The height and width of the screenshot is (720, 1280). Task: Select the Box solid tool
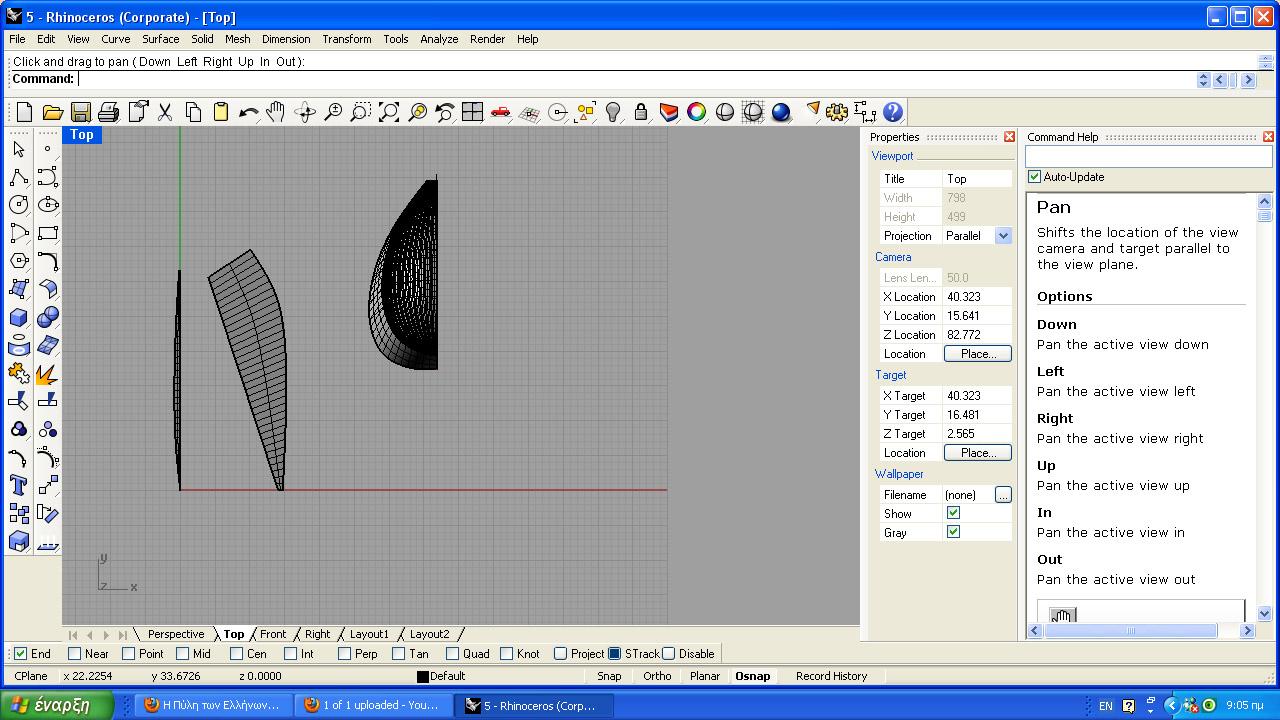19,317
